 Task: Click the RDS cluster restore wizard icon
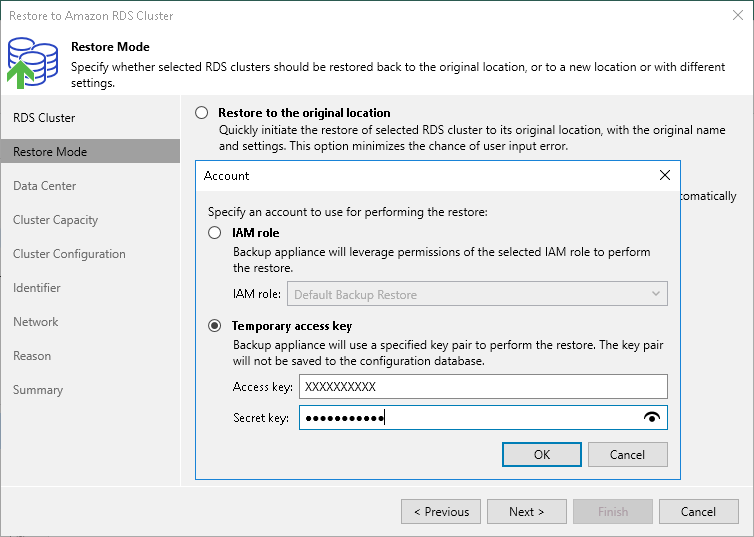(32, 60)
